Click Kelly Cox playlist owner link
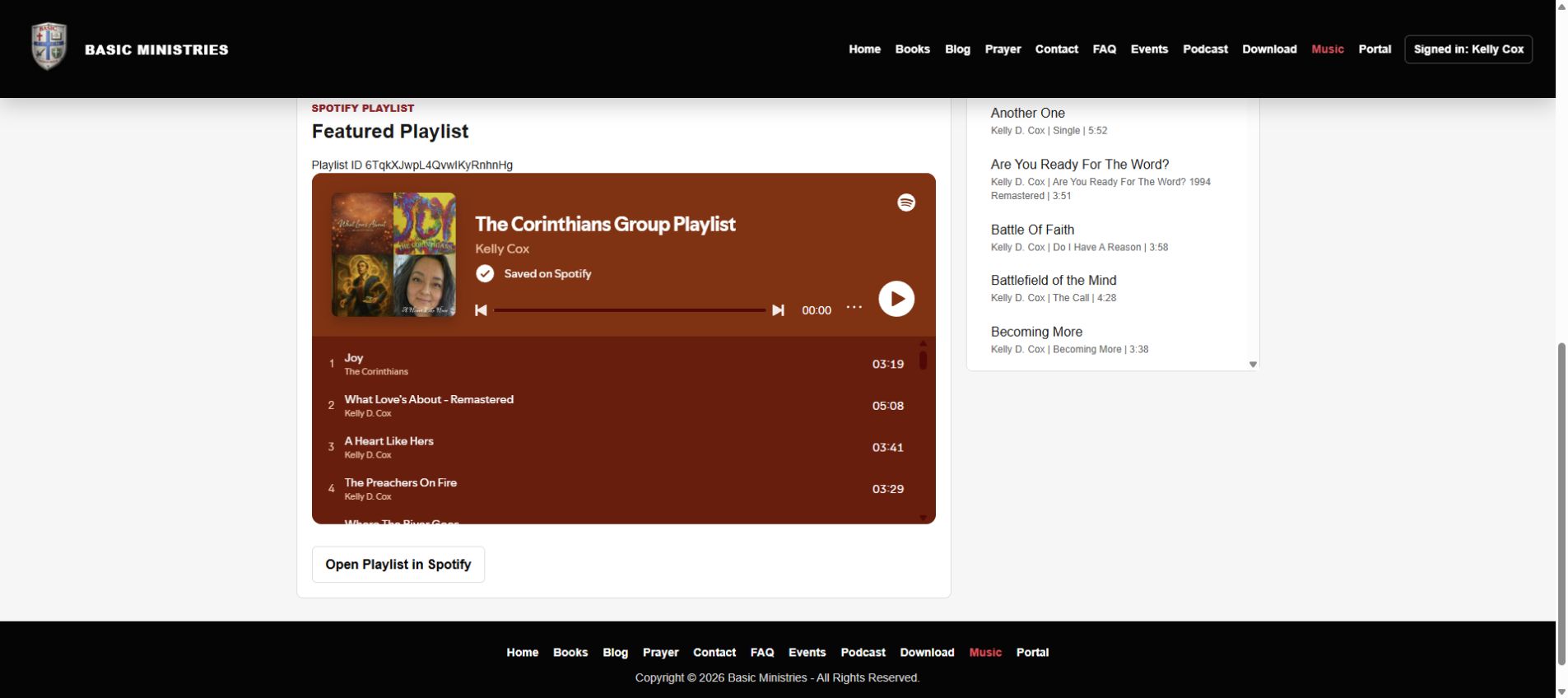The width and height of the screenshot is (1568, 698). (x=502, y=249)
